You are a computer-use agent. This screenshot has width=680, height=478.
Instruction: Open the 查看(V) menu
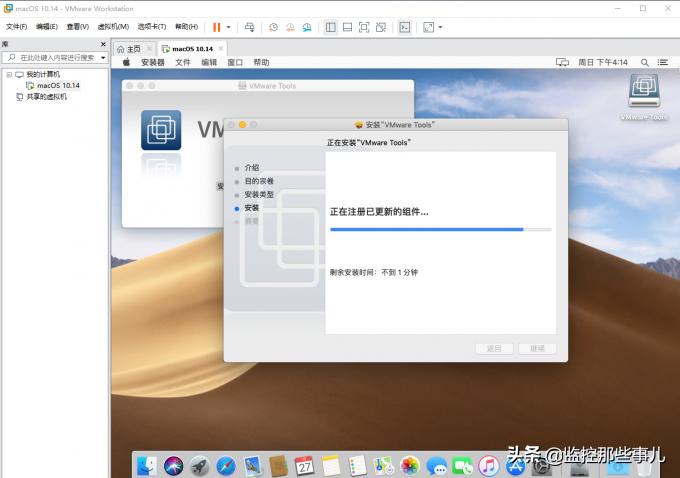[78, 27]
